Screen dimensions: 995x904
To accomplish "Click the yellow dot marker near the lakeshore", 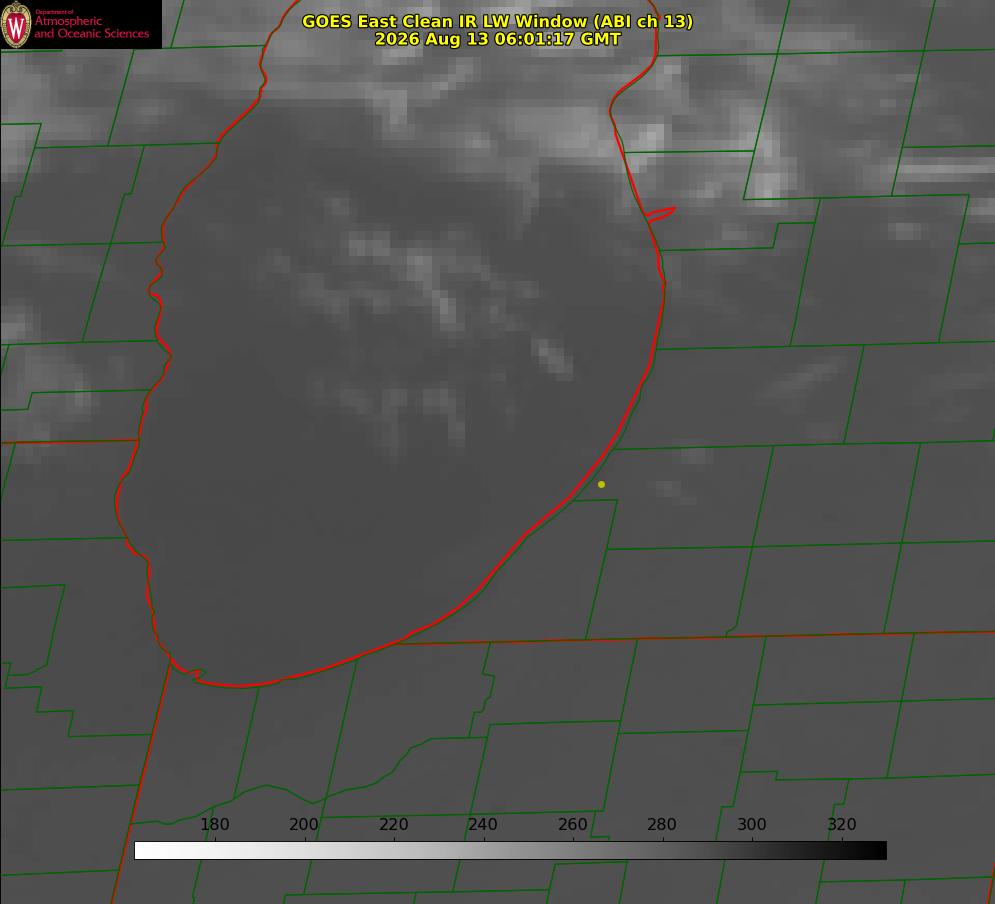I will click(x=601, y=484).
